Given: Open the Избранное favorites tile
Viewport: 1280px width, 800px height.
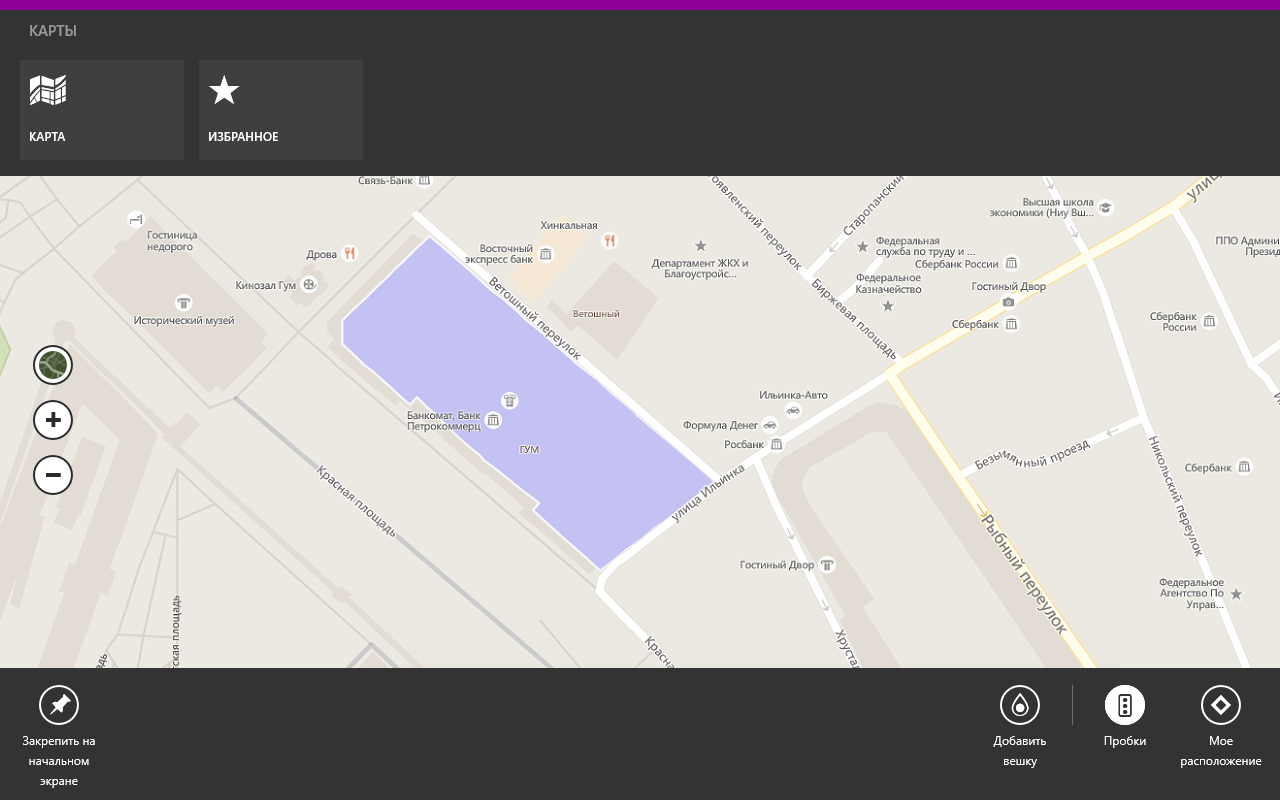Looking at the screenshot, I should (280, 110).
